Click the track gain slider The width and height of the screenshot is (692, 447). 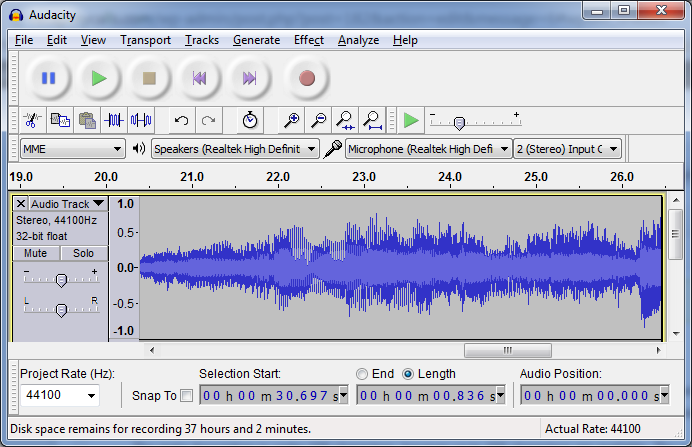(60, 279)
